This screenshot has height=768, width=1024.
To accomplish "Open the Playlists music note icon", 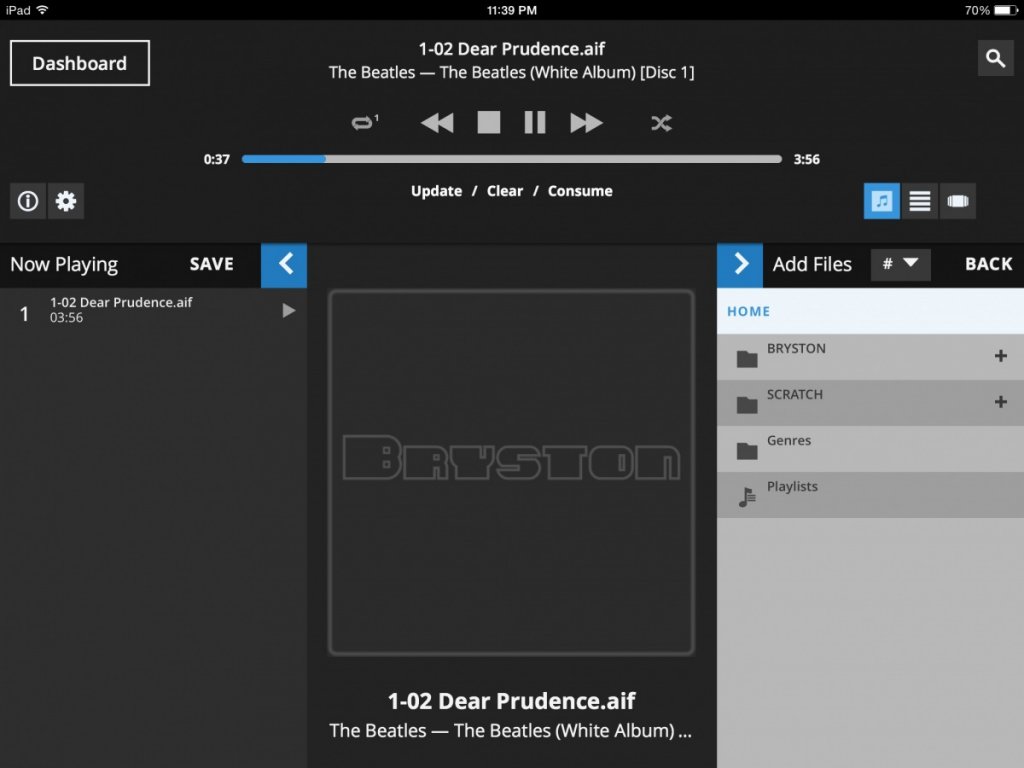I will pyautogui.click(x=747, y=497).
